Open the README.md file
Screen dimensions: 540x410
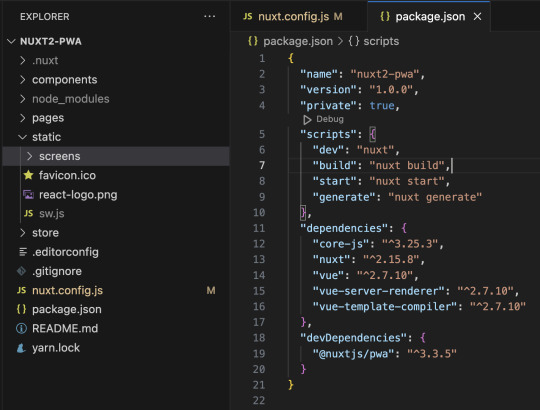(65, 328)
